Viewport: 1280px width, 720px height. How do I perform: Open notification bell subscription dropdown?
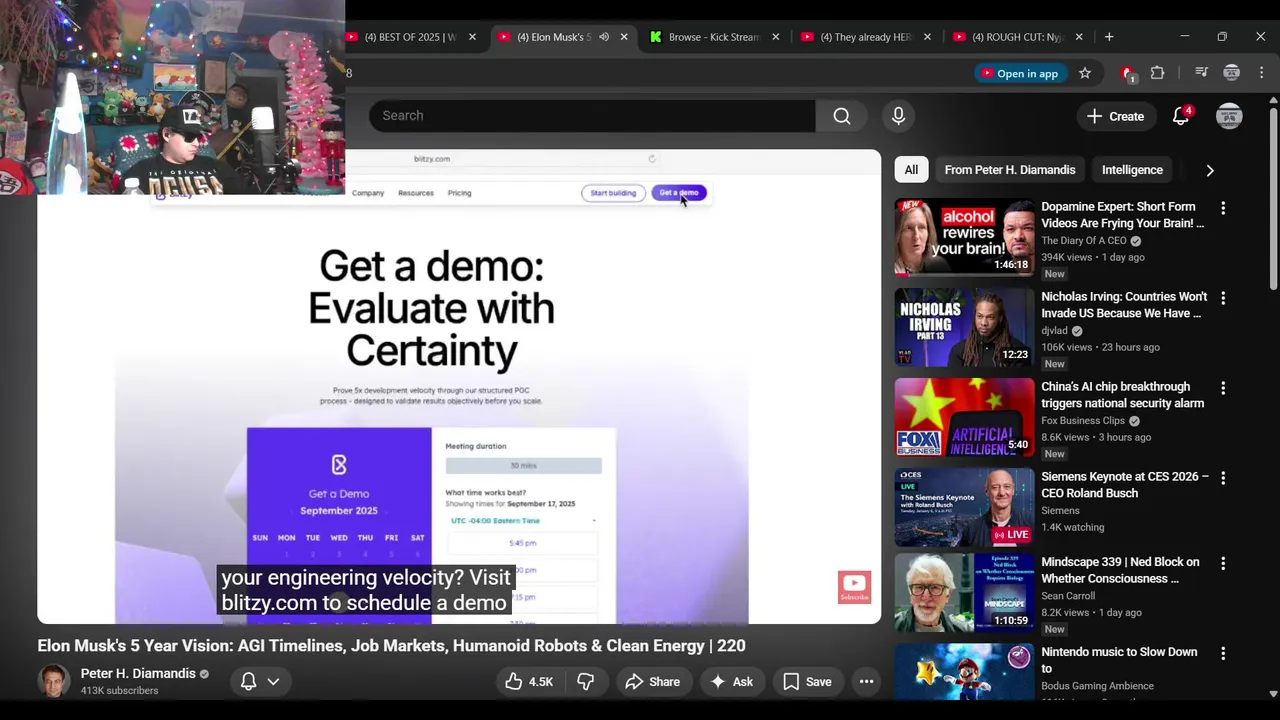point(260,682)
